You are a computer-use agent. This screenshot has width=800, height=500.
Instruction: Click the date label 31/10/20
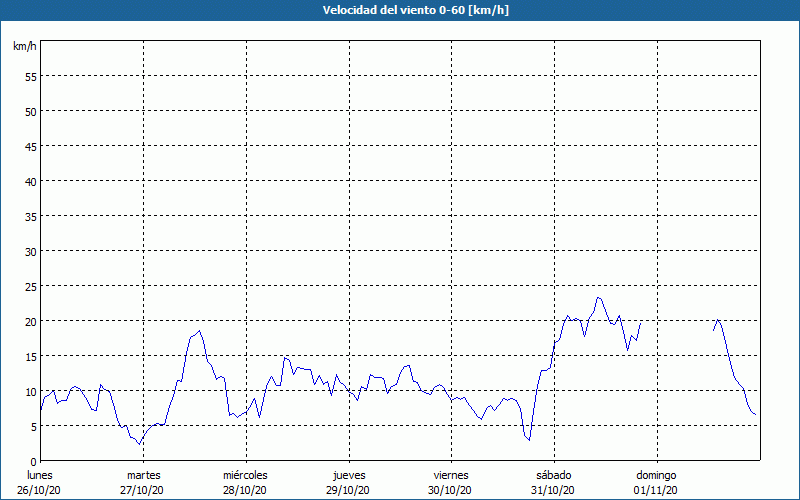553,490
